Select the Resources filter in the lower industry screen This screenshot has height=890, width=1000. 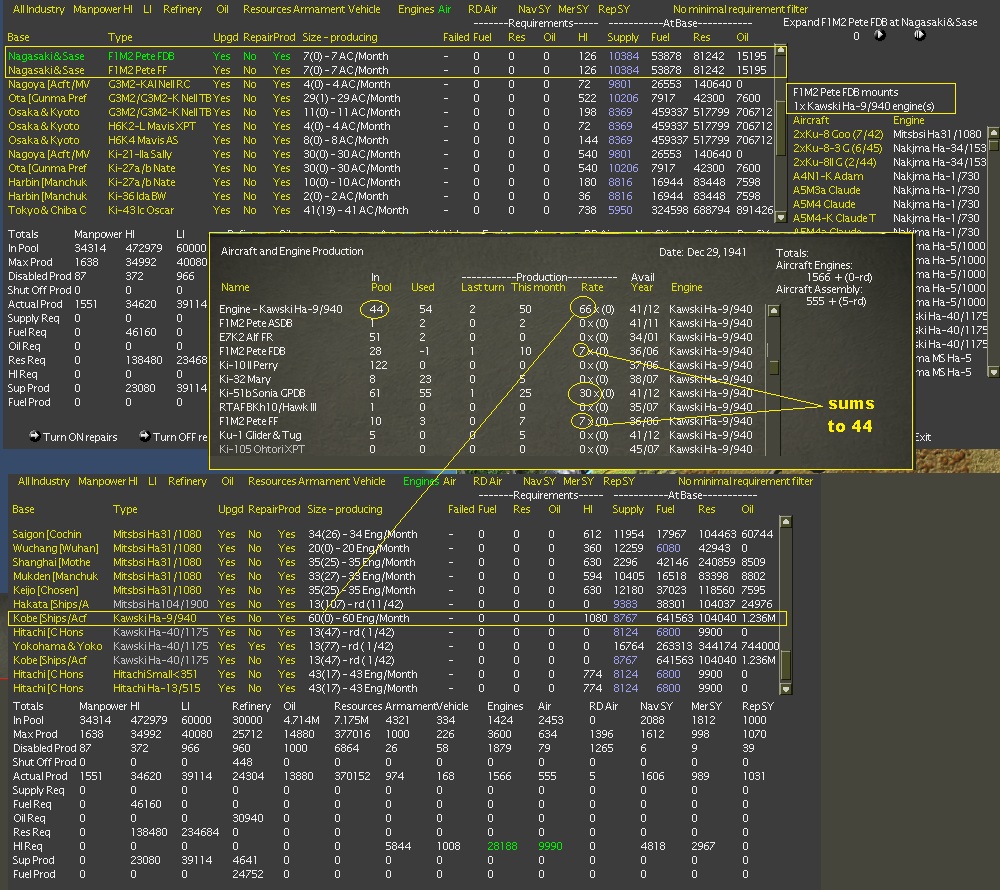272,481
